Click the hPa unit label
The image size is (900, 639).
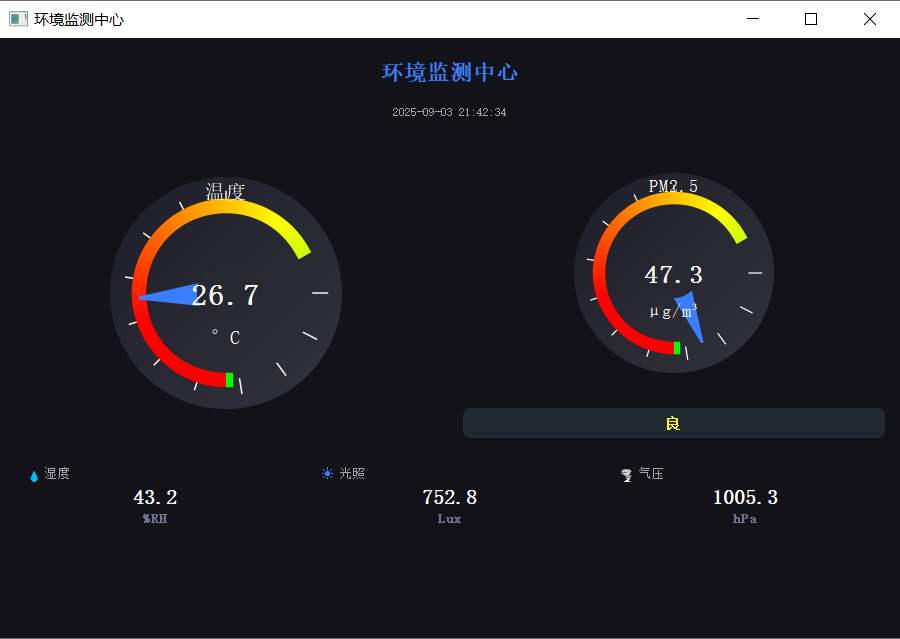[745, 518]
